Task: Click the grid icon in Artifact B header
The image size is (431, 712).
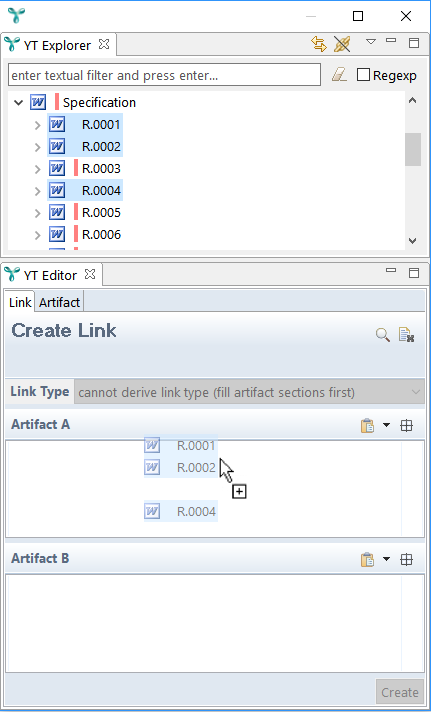Action: point(406,559)
